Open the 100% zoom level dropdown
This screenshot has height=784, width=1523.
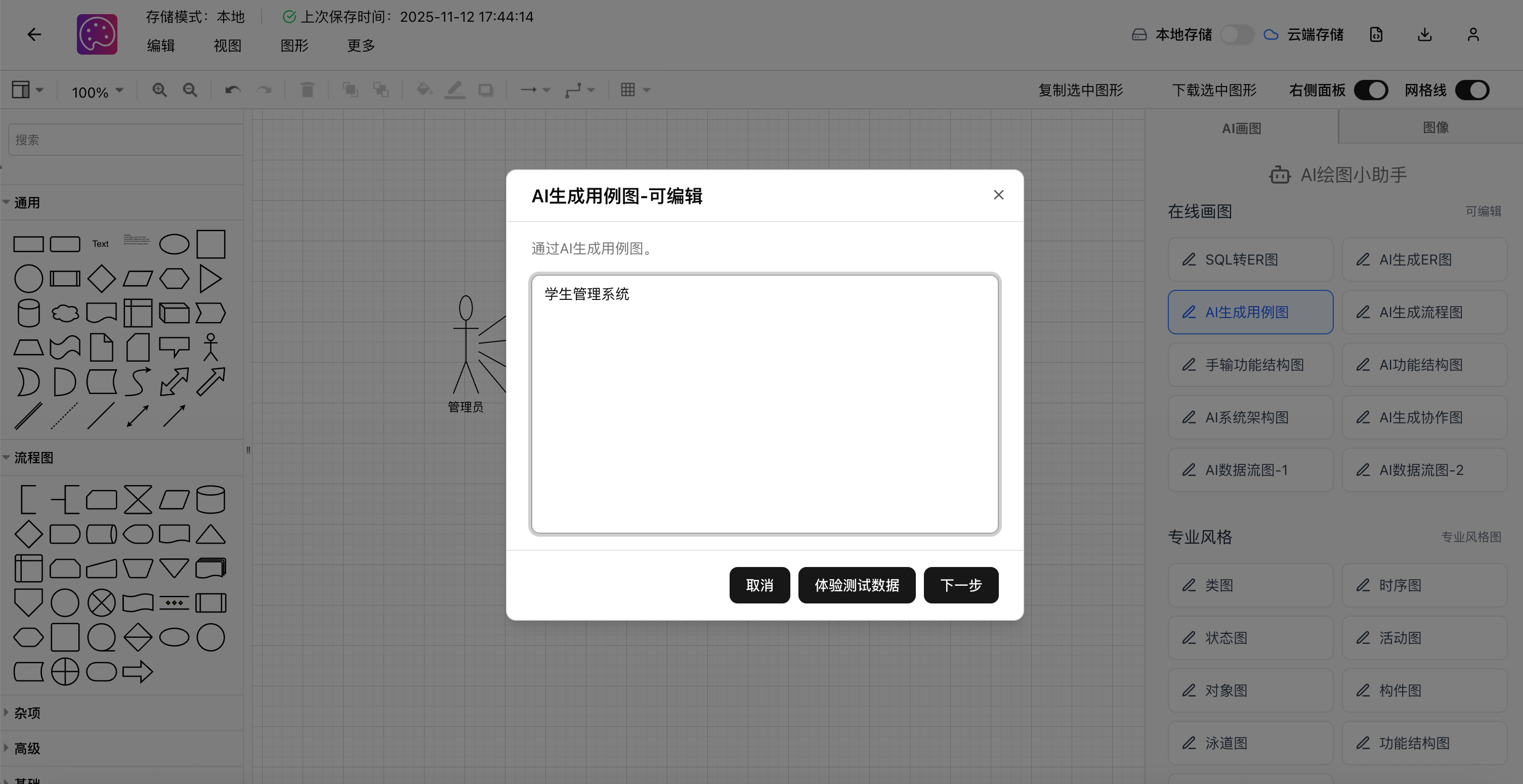[x=97, y=91]
